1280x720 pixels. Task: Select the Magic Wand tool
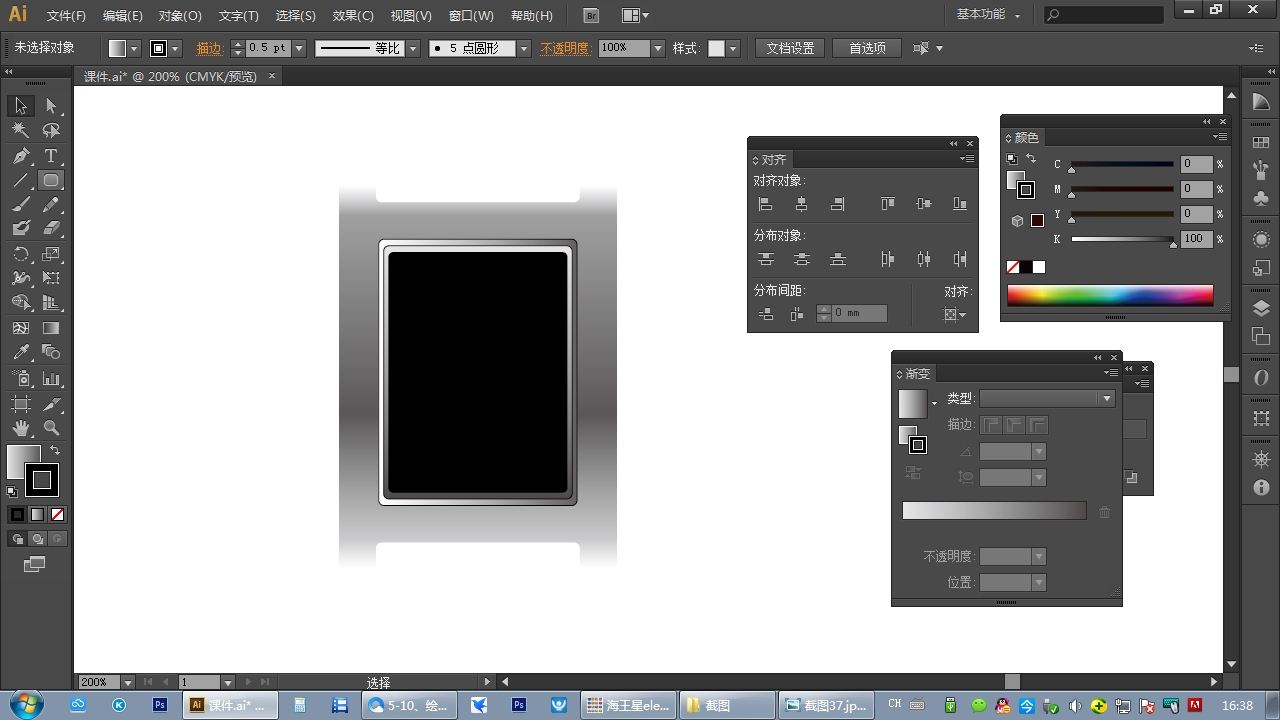(21, 130)
